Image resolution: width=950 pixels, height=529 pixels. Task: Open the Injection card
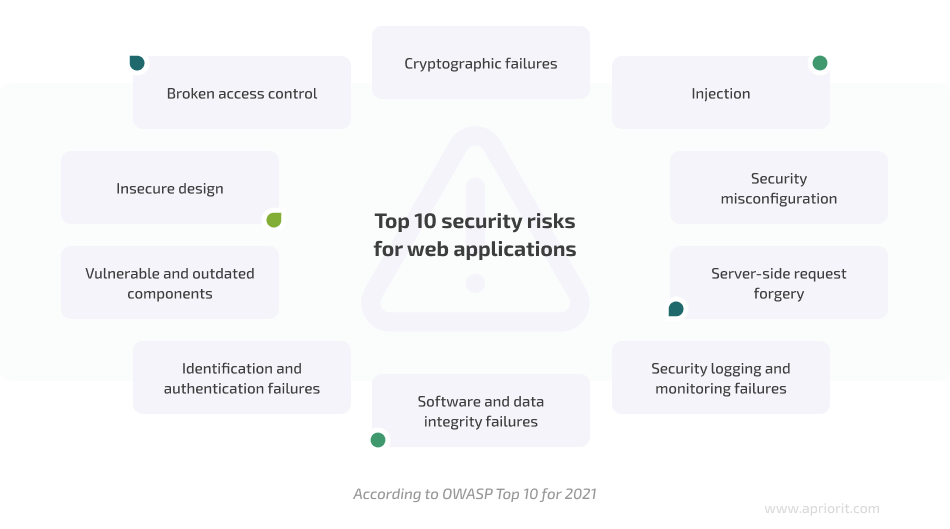(x=721, y=92)
